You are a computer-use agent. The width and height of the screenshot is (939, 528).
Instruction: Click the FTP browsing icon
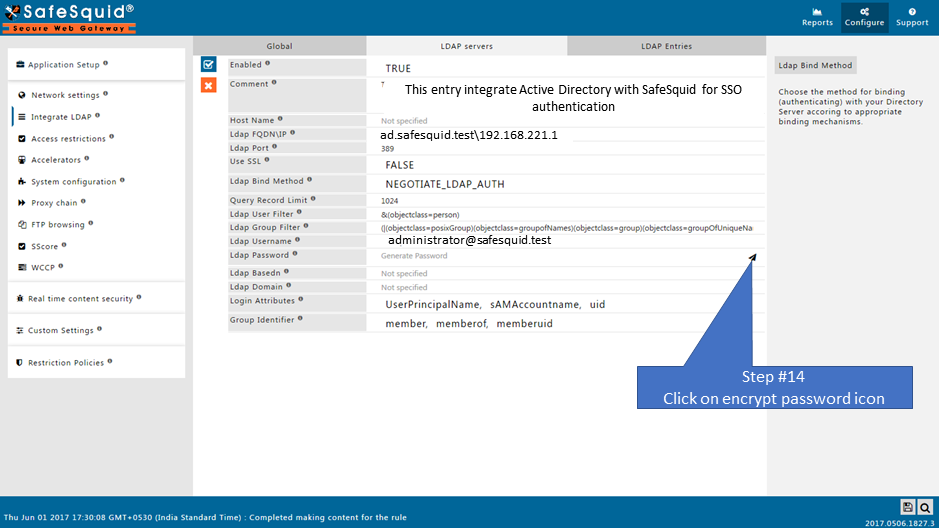click(x=22, y=224)
